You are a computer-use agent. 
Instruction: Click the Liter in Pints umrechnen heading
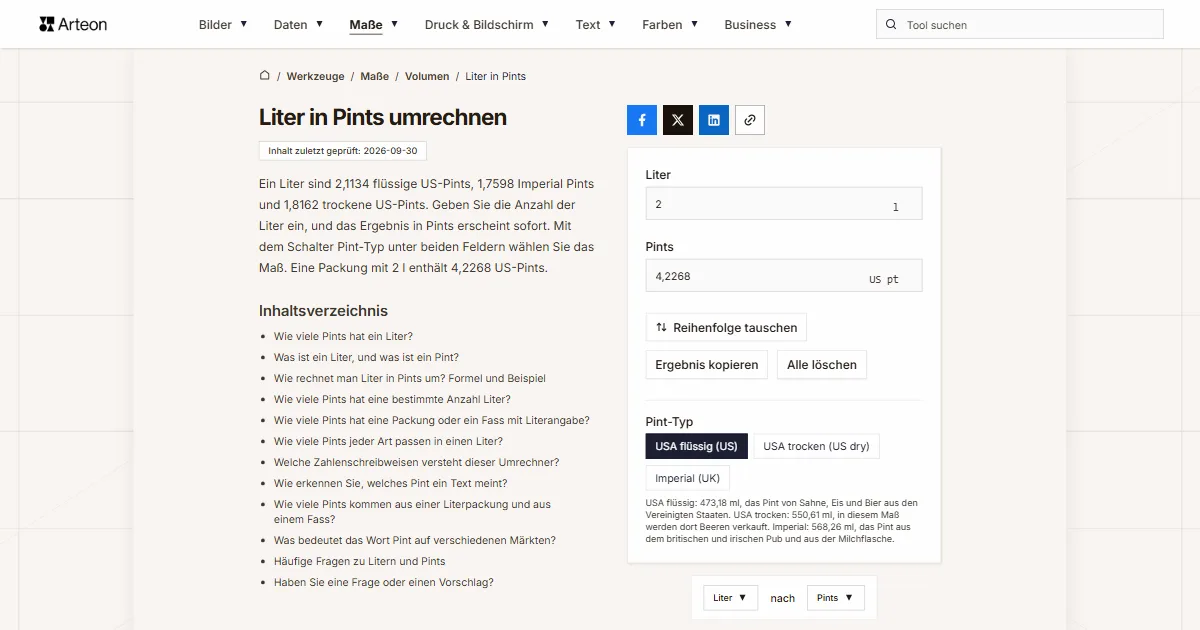383,117
